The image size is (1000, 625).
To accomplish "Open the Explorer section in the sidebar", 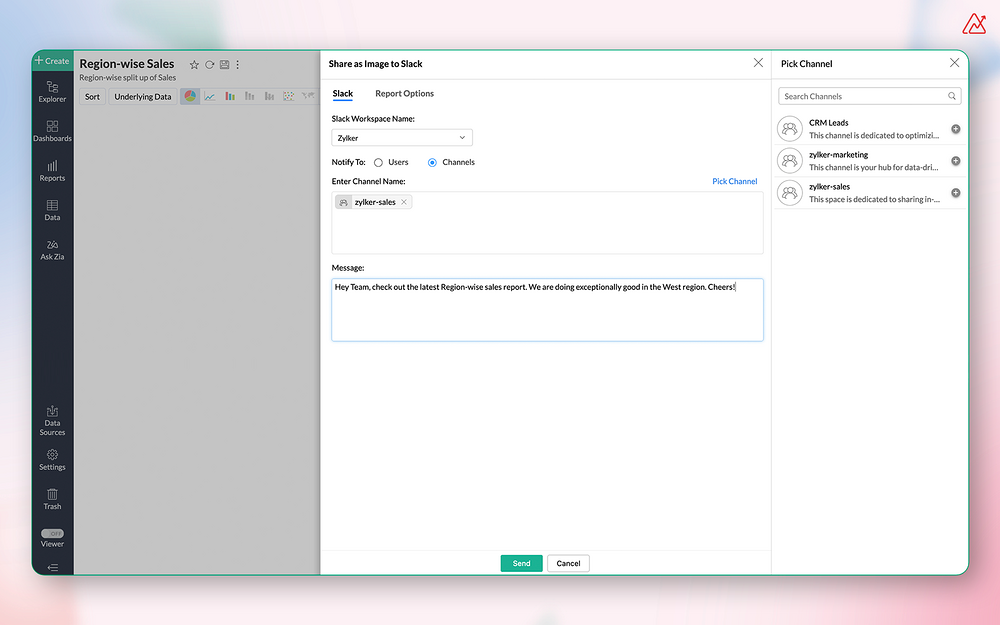I will pyautogui.click(x=52, y=91).
